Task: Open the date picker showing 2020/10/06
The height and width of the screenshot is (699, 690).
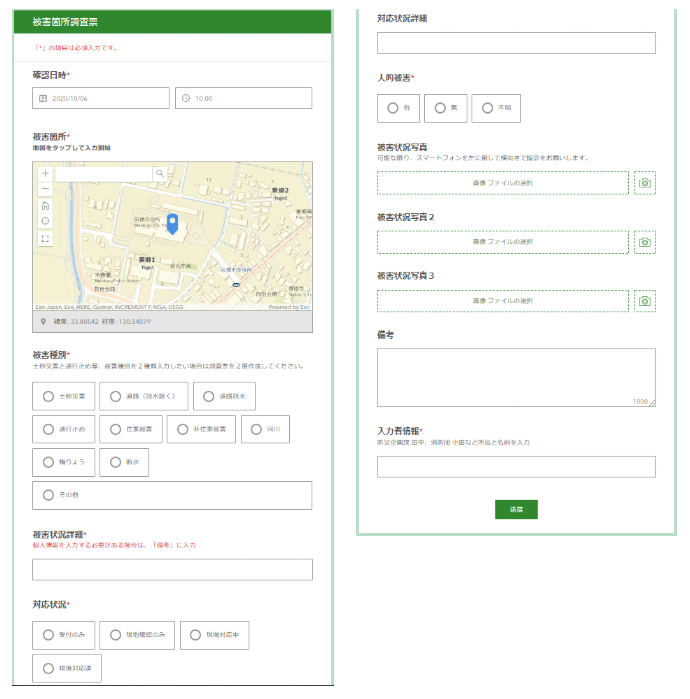Action: click(x=100, y=98)
